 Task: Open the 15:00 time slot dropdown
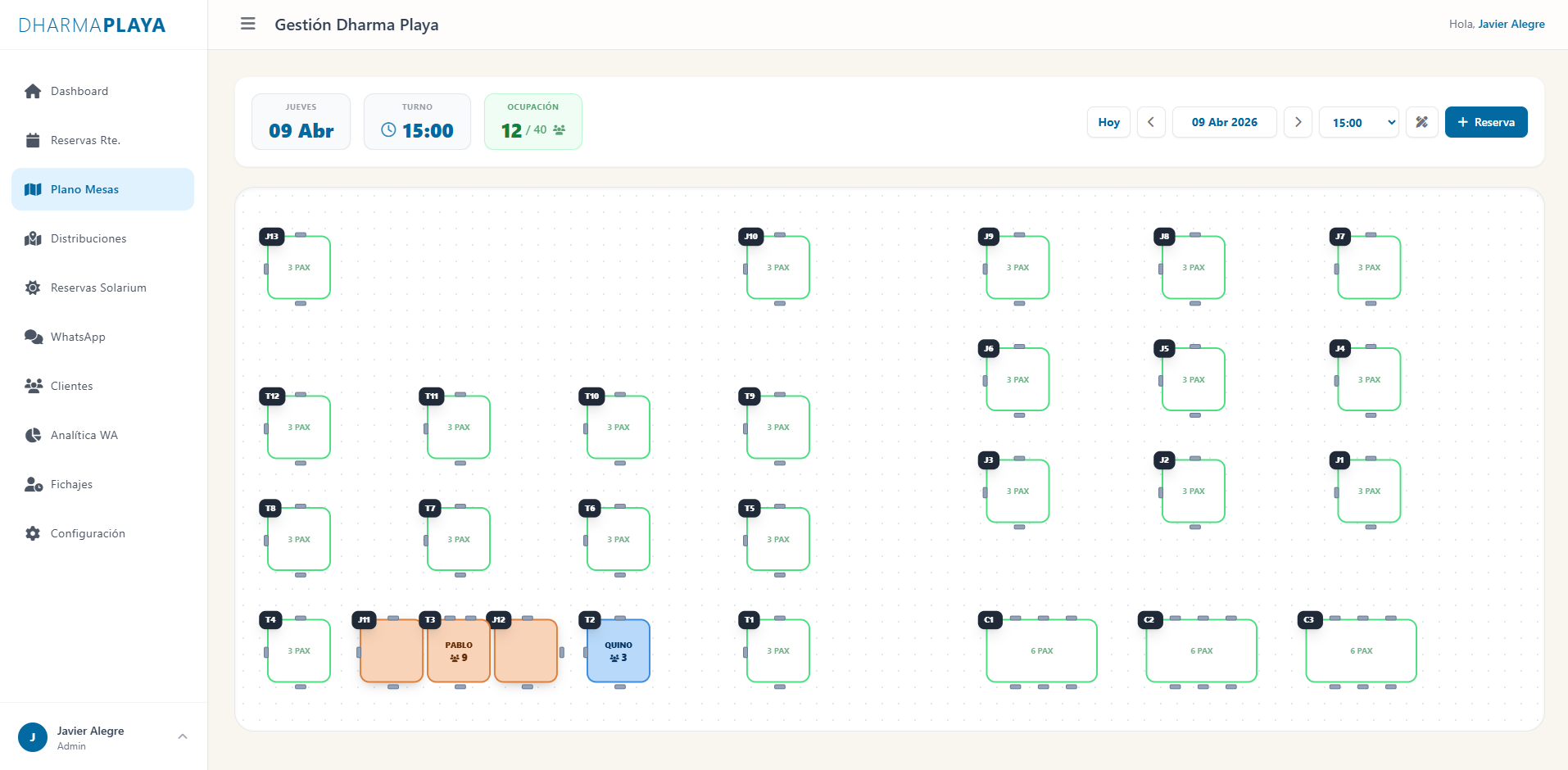(x=1358, y=122)
